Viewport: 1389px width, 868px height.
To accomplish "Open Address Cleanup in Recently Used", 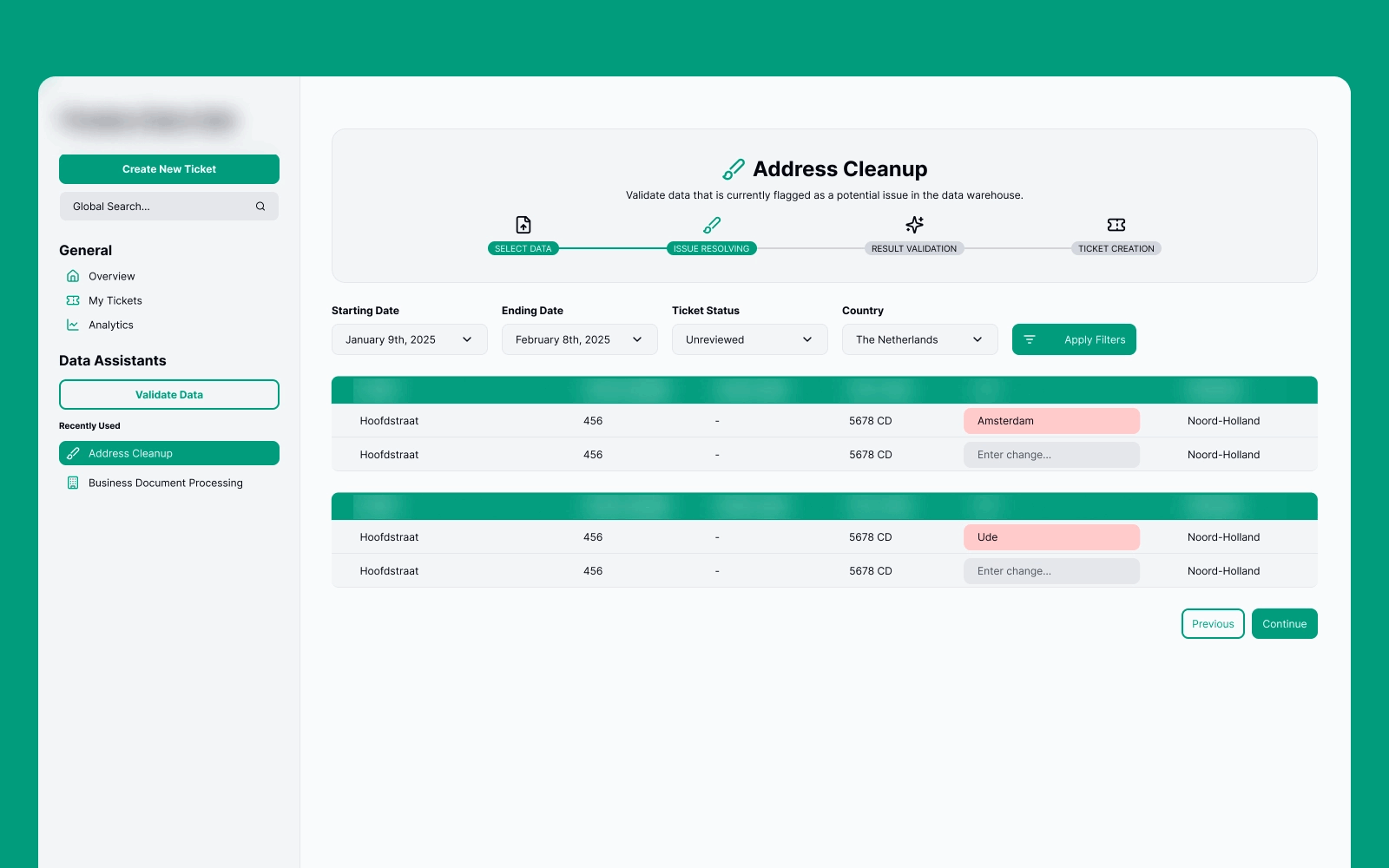I will click(x=169, y=453).
